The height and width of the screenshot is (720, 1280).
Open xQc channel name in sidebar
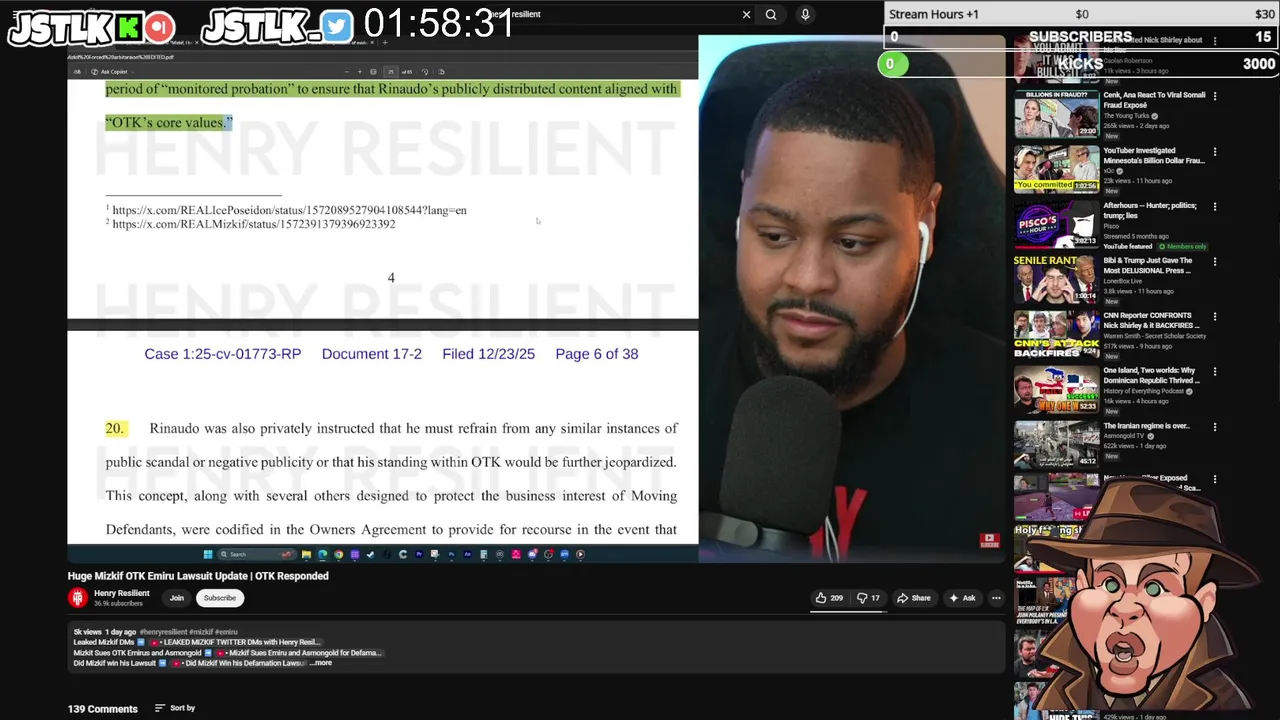pos(1109,171)
